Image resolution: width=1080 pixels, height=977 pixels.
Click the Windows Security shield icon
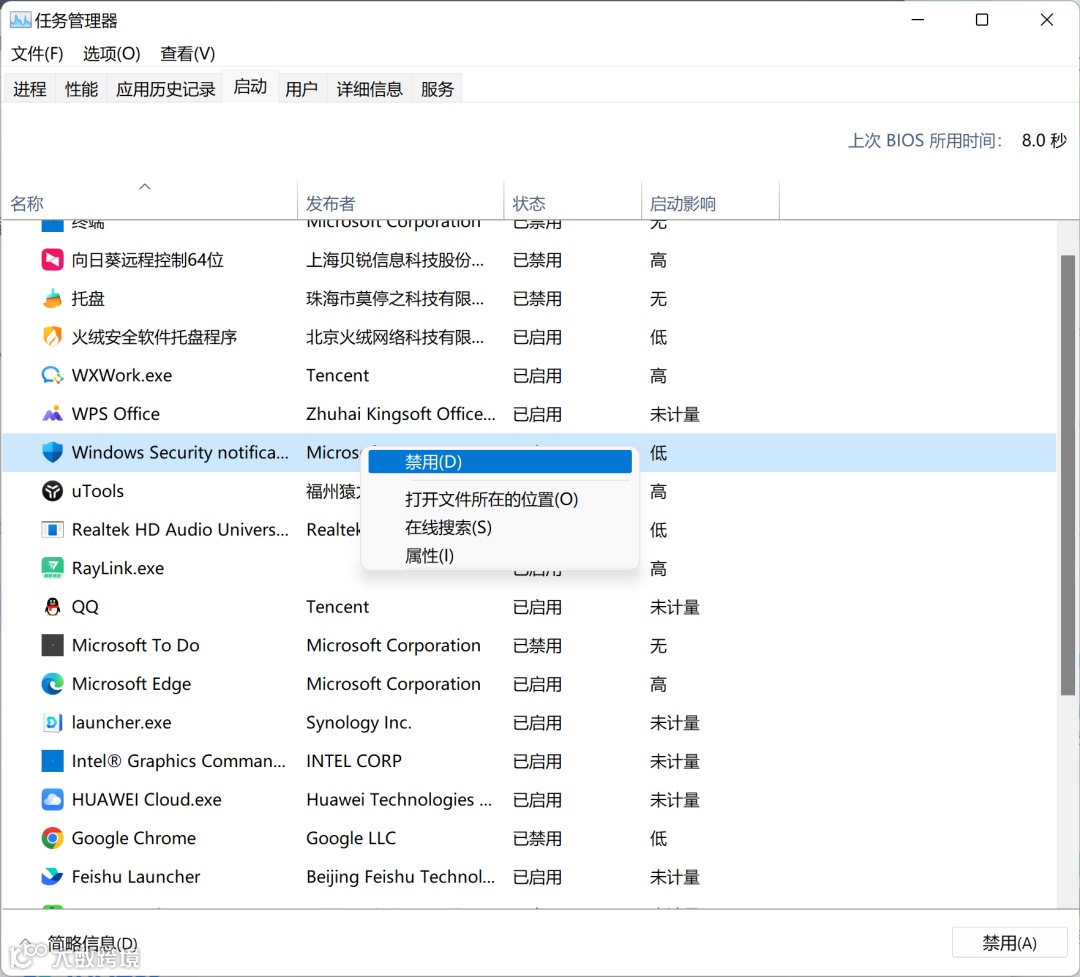[52, 453]
